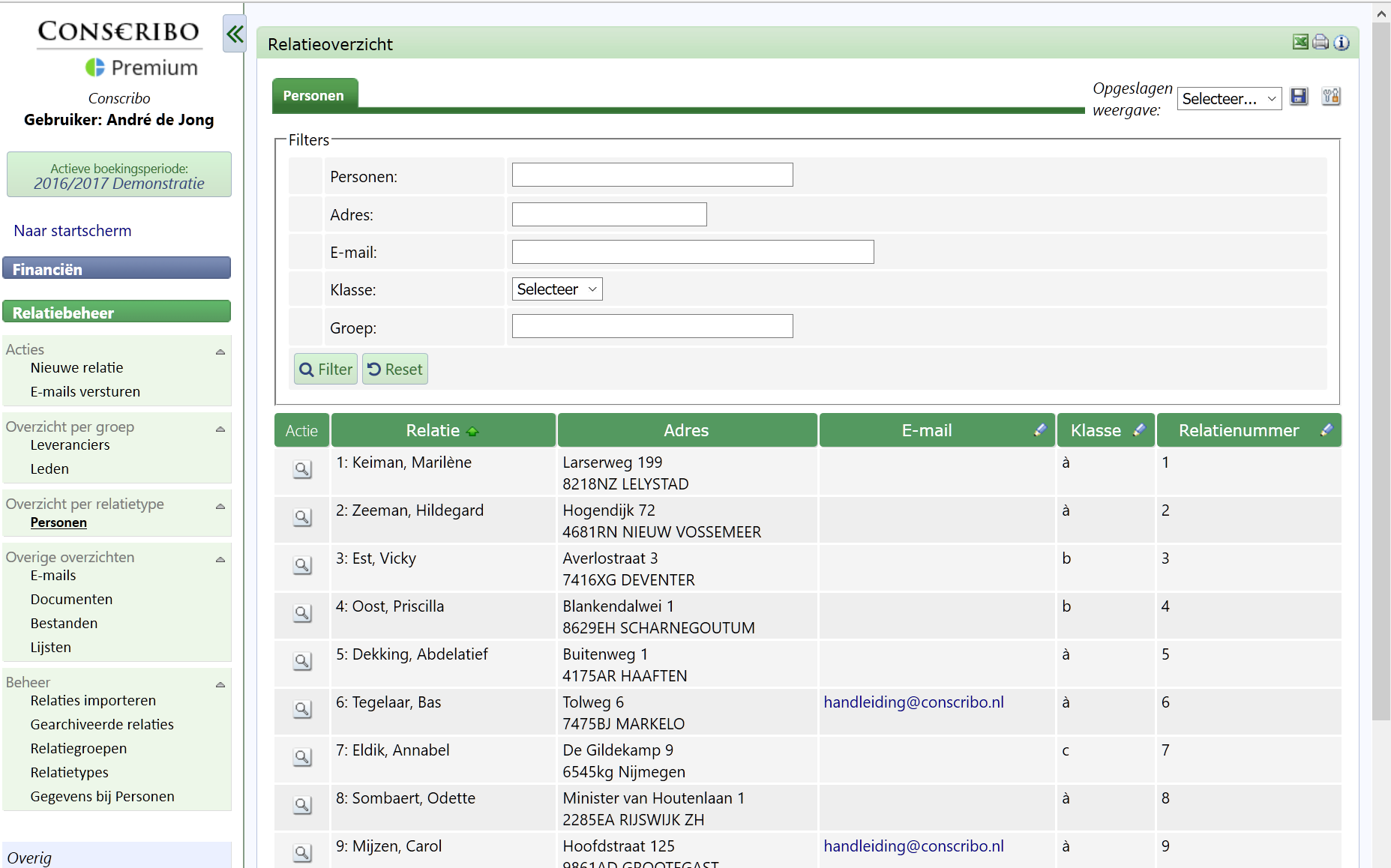Screen dimensions: 1391x868
Task: View details of Keiman, Marilène via magnifier
Action: (x=302, y=469)
